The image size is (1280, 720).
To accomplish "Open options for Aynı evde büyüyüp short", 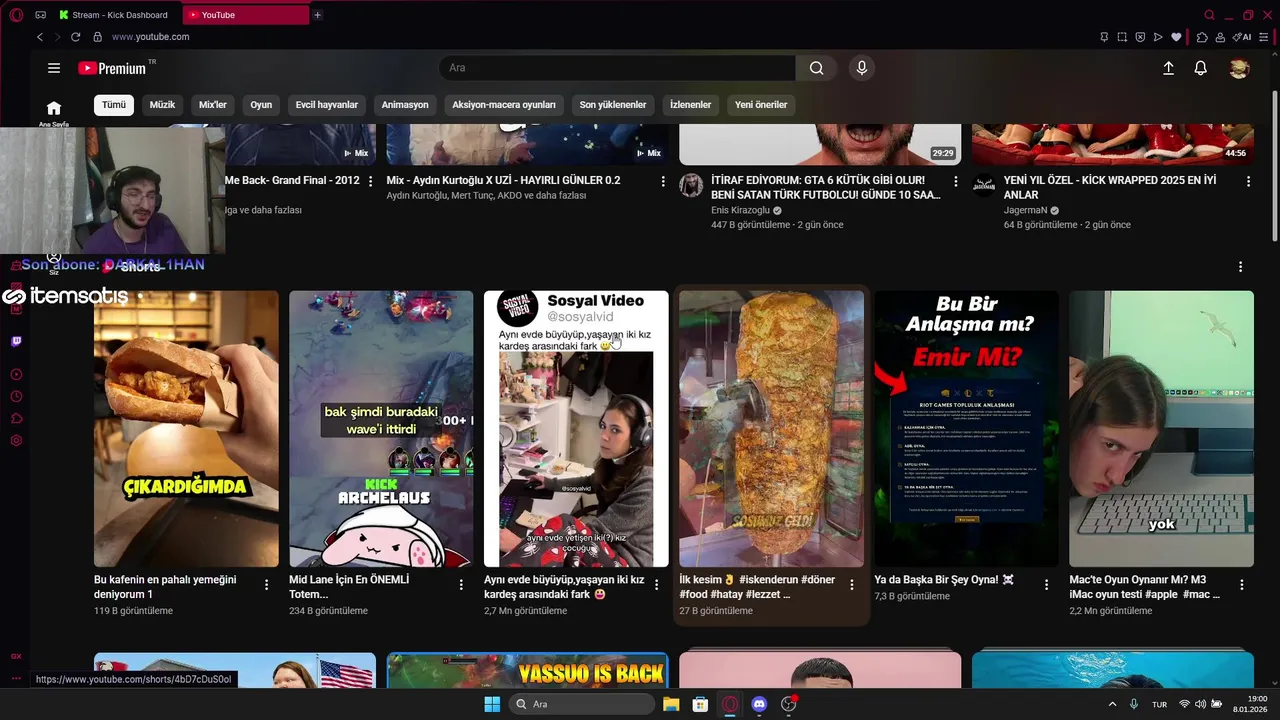I will click(x=656, y=584).
